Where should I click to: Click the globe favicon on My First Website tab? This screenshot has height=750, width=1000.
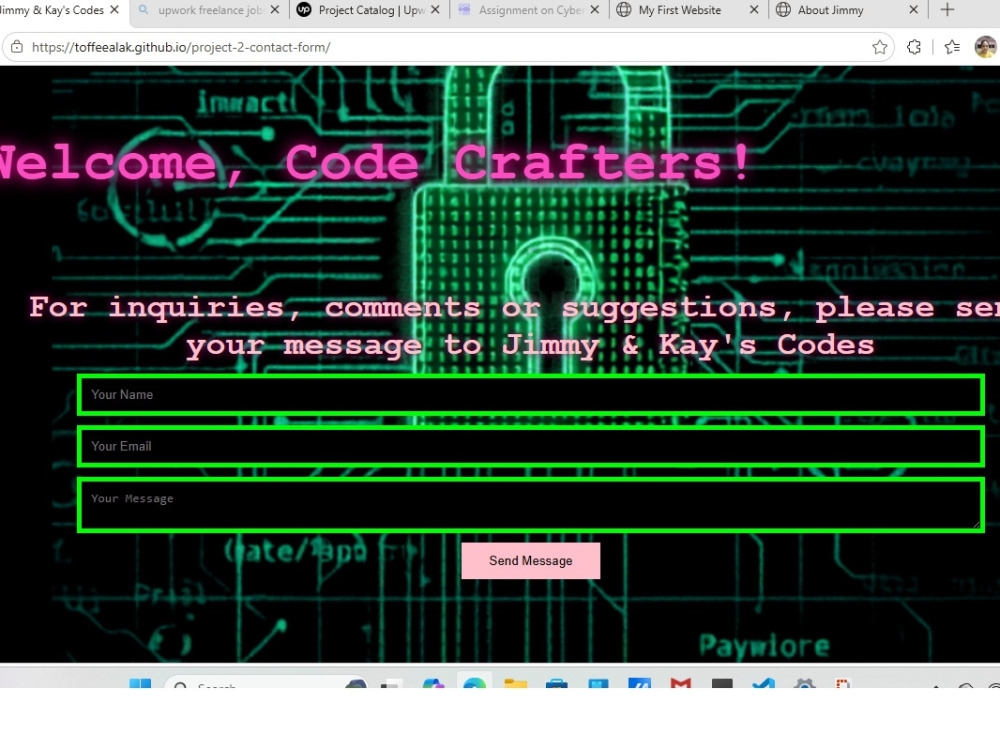coord(624,10)
